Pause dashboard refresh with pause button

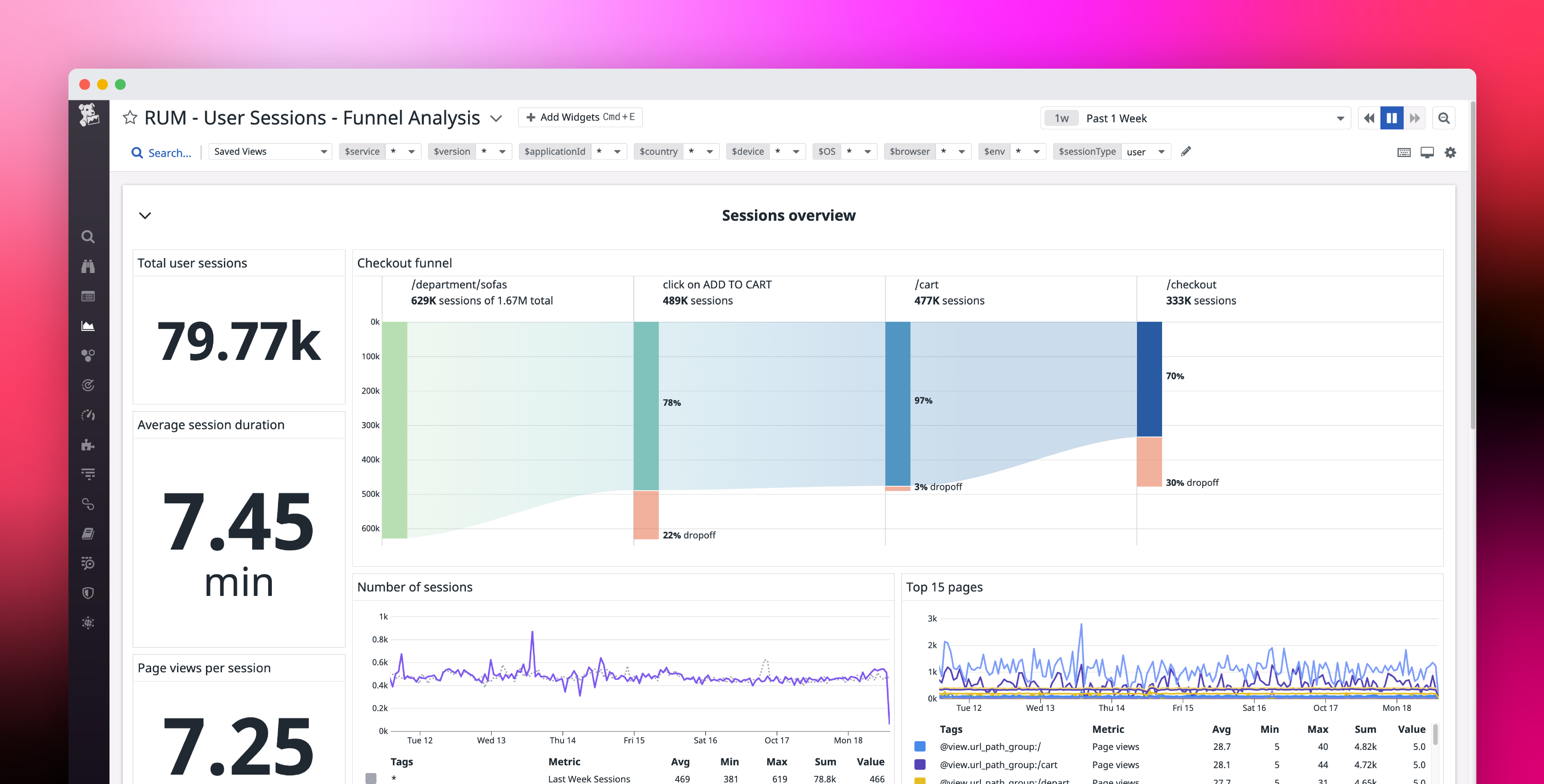(x=1392, y=117)
